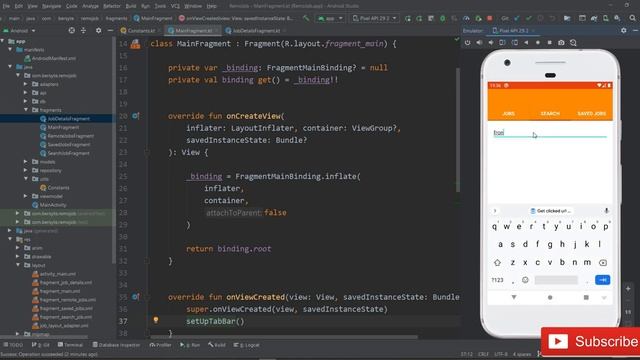Image resolution: width=640 pixels, height=360 pixels.
Task: Click the emulator home circle icon
Action: coord(538,42)
